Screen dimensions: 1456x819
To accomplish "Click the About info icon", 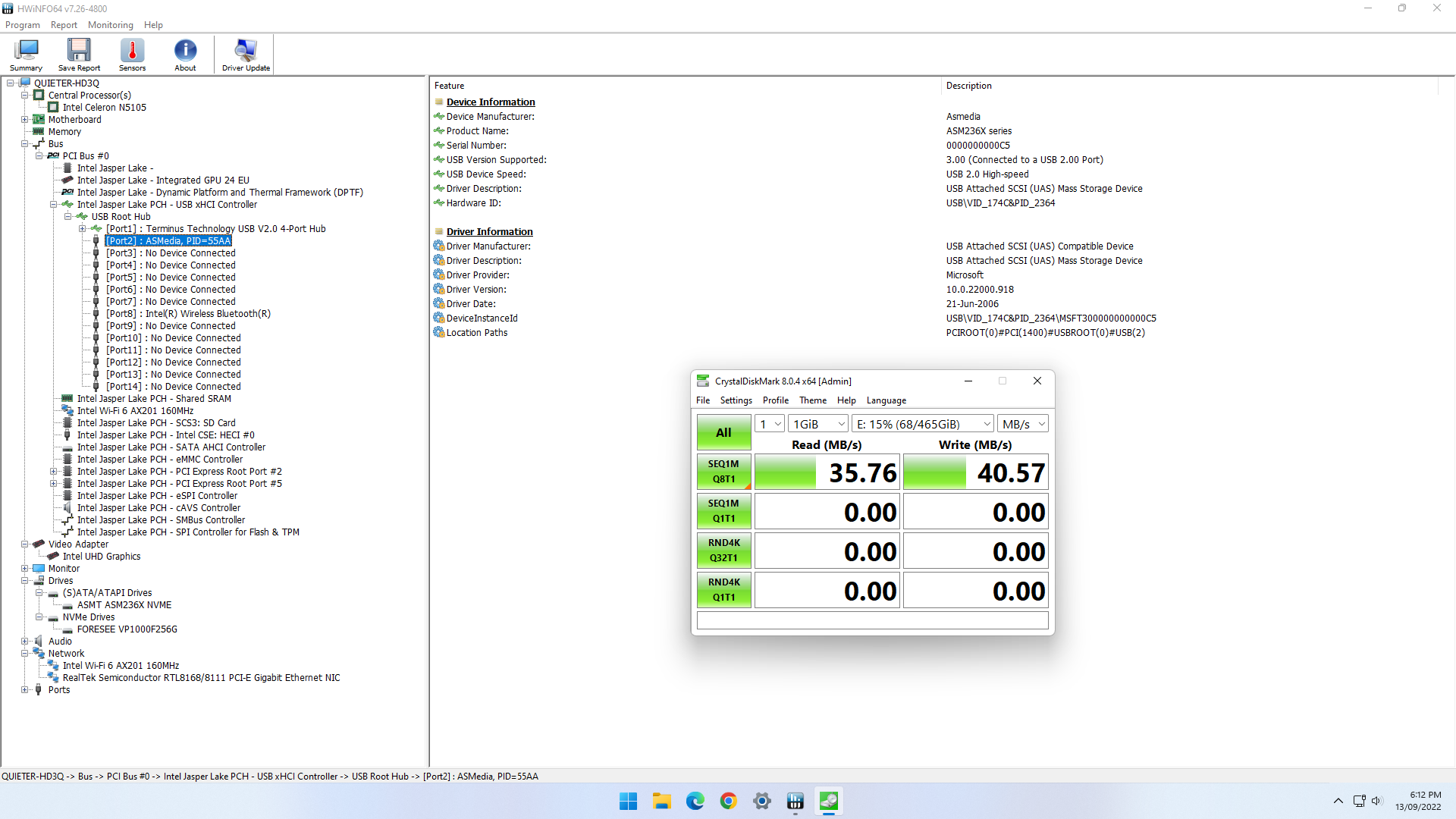I will 185,55.
